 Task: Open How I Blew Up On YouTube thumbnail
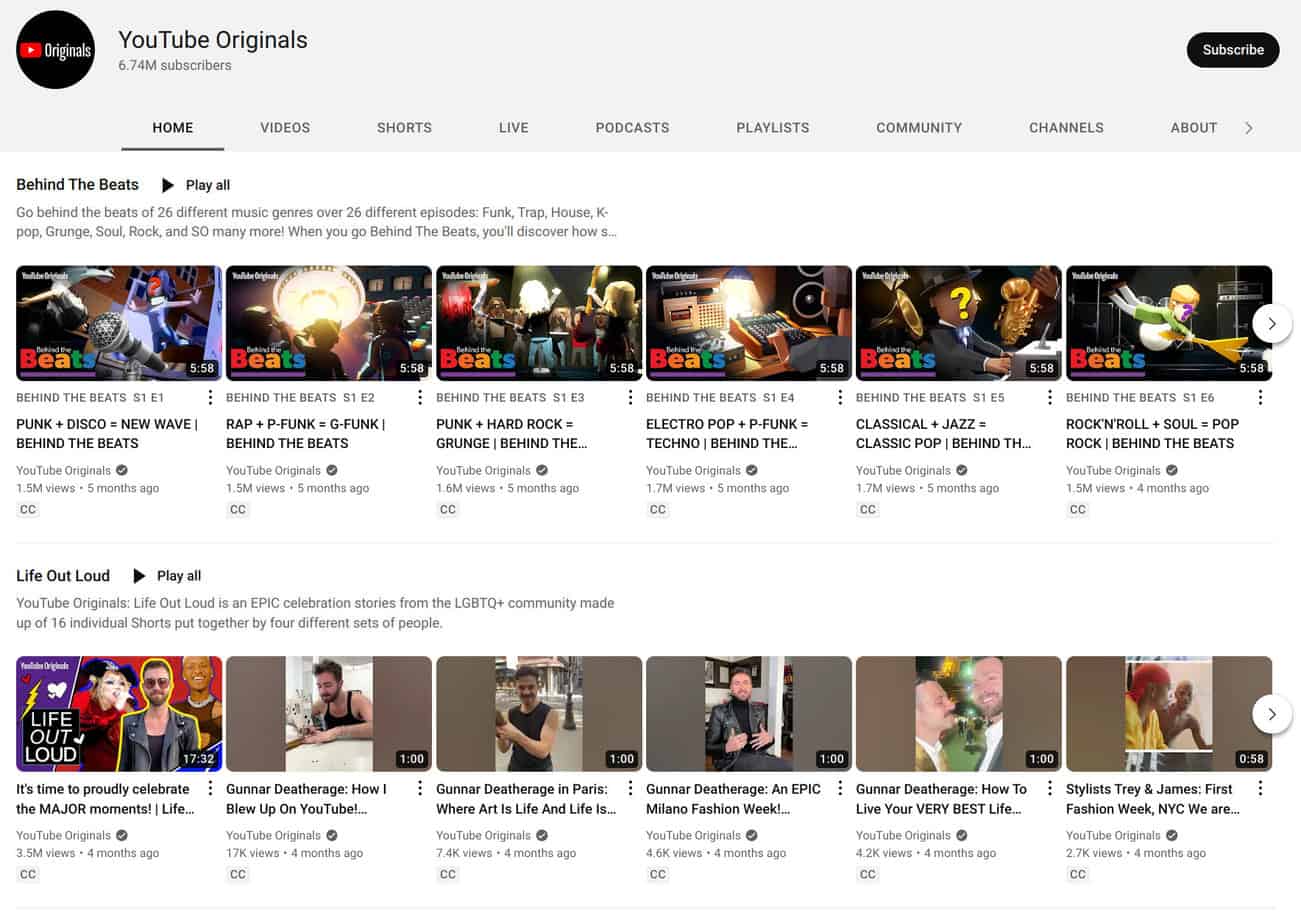click(329, 714)
